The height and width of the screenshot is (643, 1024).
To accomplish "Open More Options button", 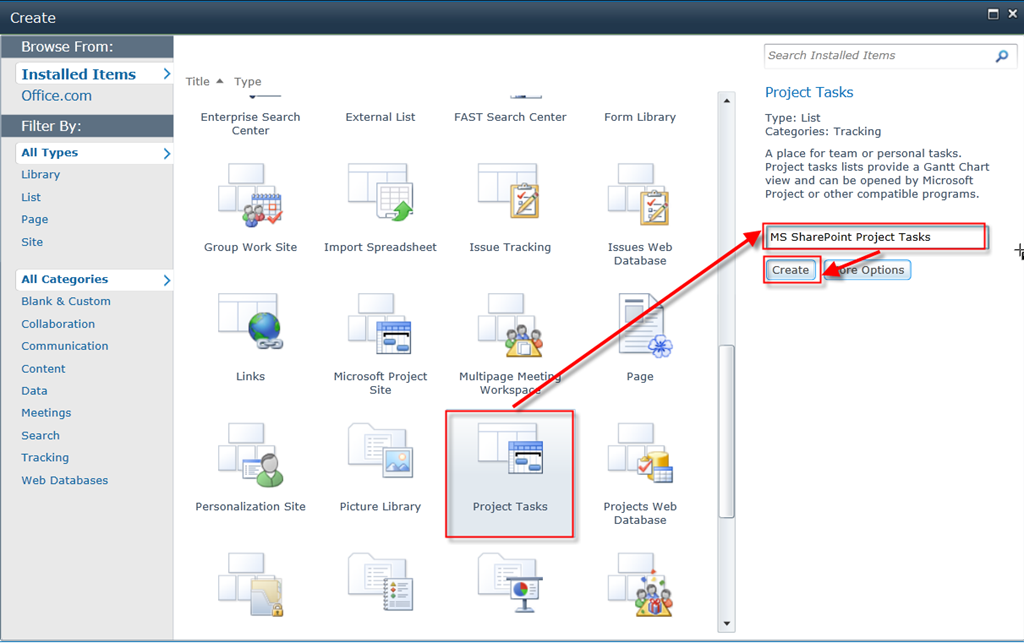I will [x=868, y=270].
